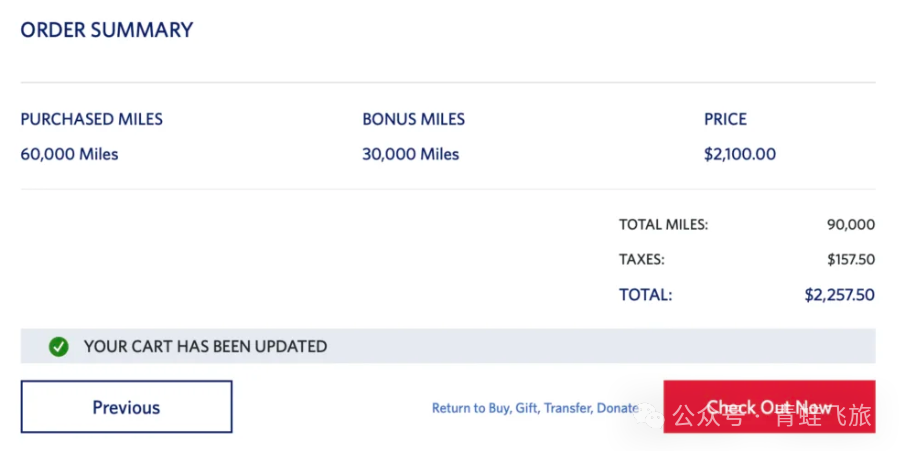This screenshot has height=451, width=900.
Task: Select the $2,100.00 price amount
Action: (x=740, y=154)
